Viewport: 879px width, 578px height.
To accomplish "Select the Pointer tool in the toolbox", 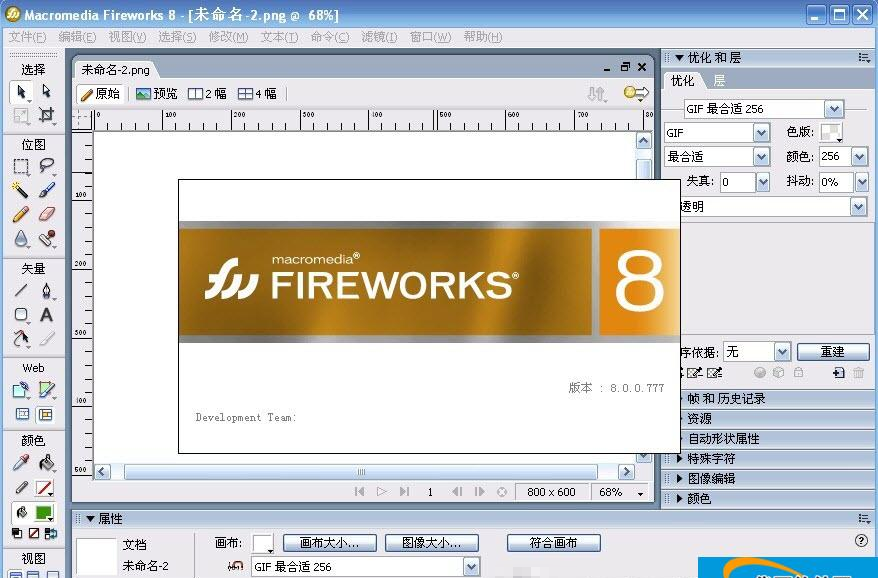I will (x=21, y=92).
